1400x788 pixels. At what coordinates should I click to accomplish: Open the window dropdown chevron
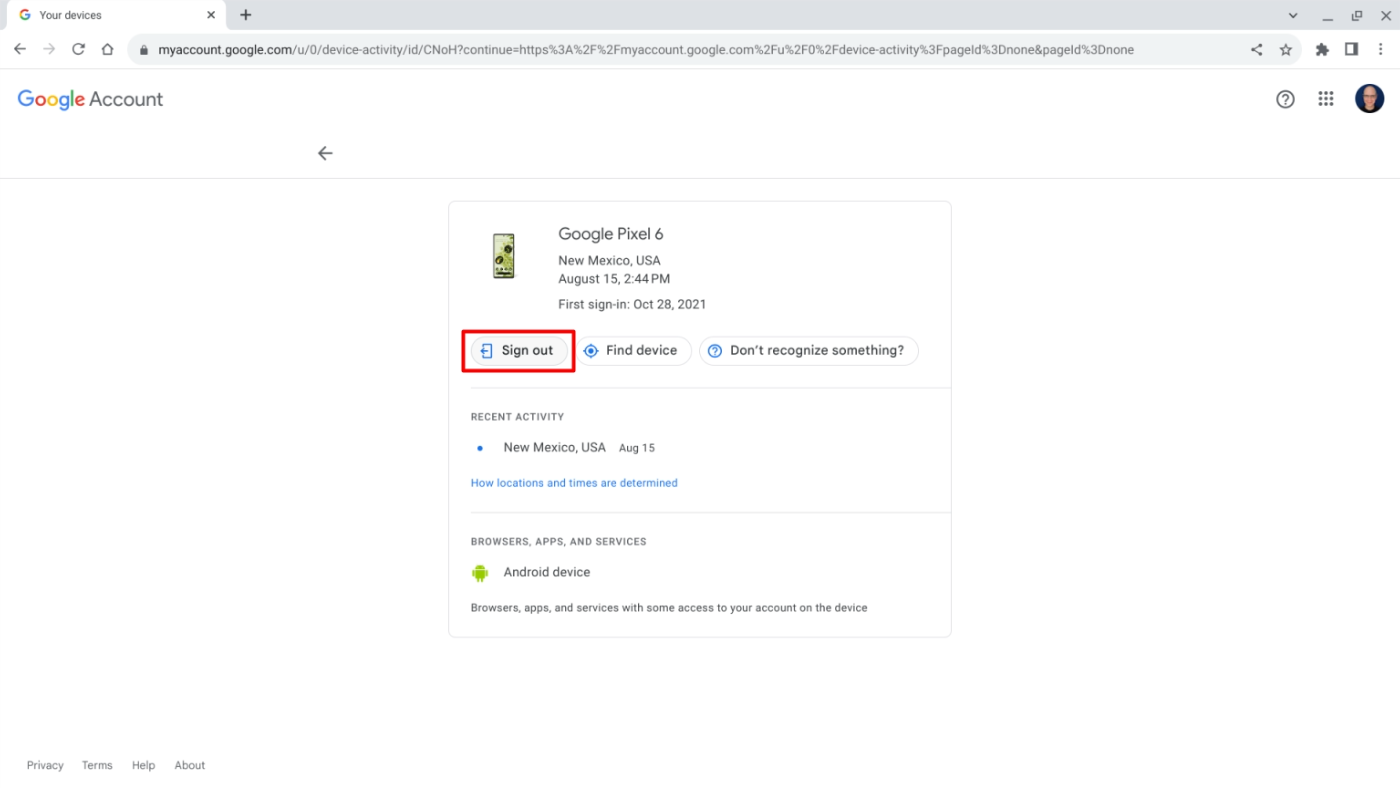(x=1292, y=14)
